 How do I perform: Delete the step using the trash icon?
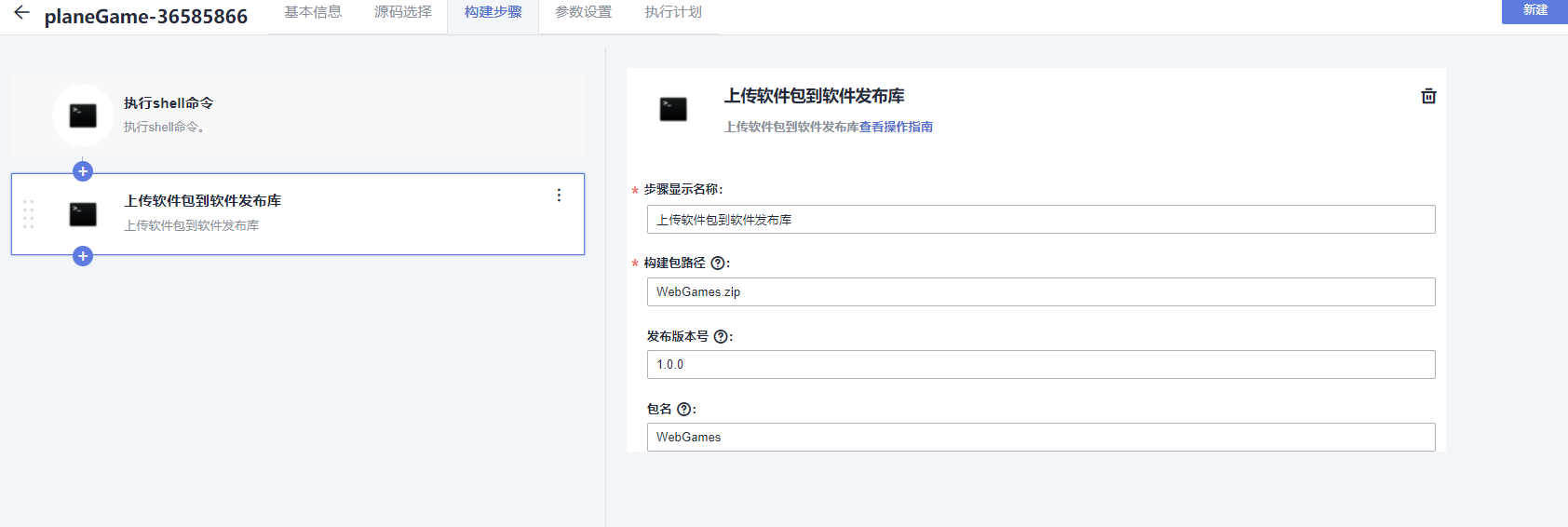(1428, 96)
